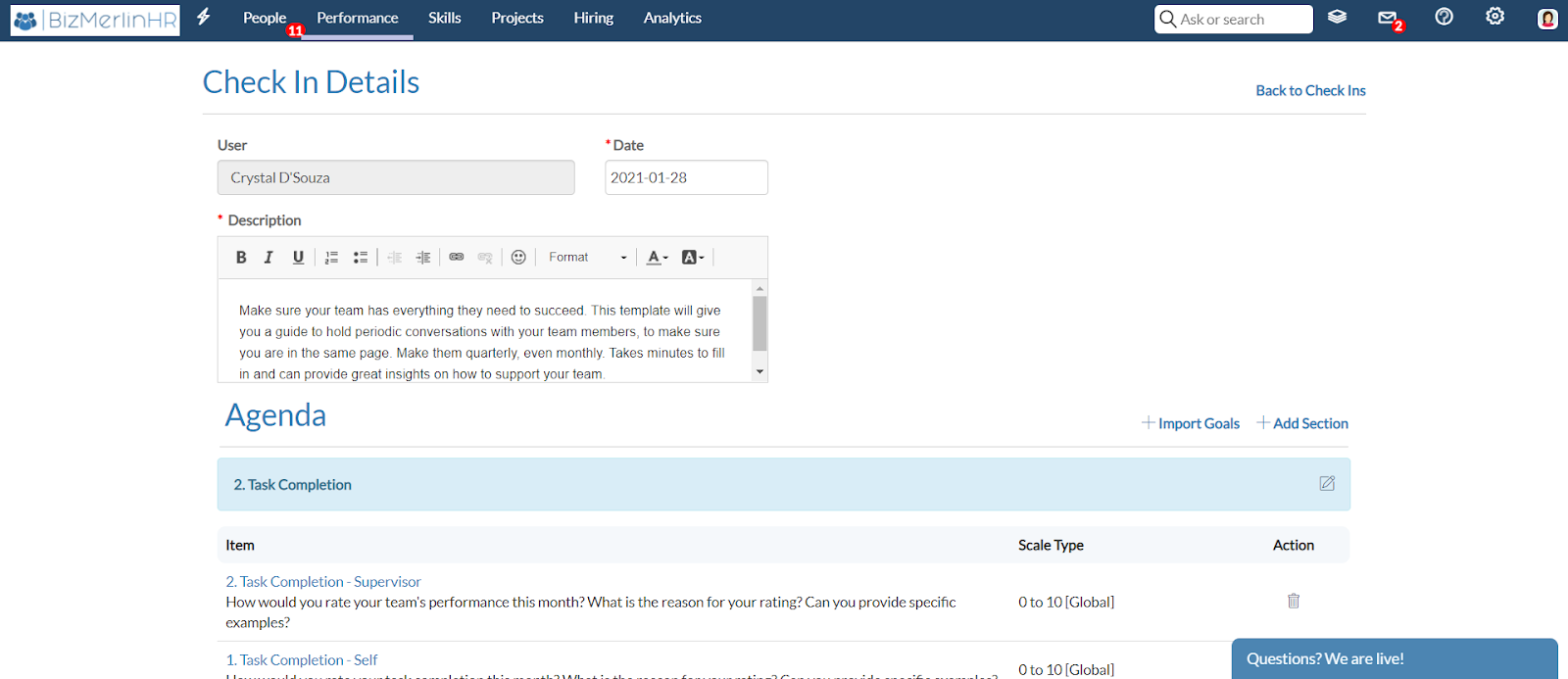Toggle italic formatting in description editor
This screenshot has width=1568, height=679.
[x=269, y=258]
